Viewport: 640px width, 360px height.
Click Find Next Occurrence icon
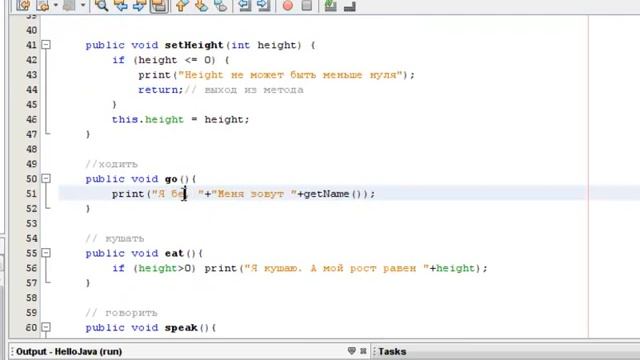tap(139, 5)
